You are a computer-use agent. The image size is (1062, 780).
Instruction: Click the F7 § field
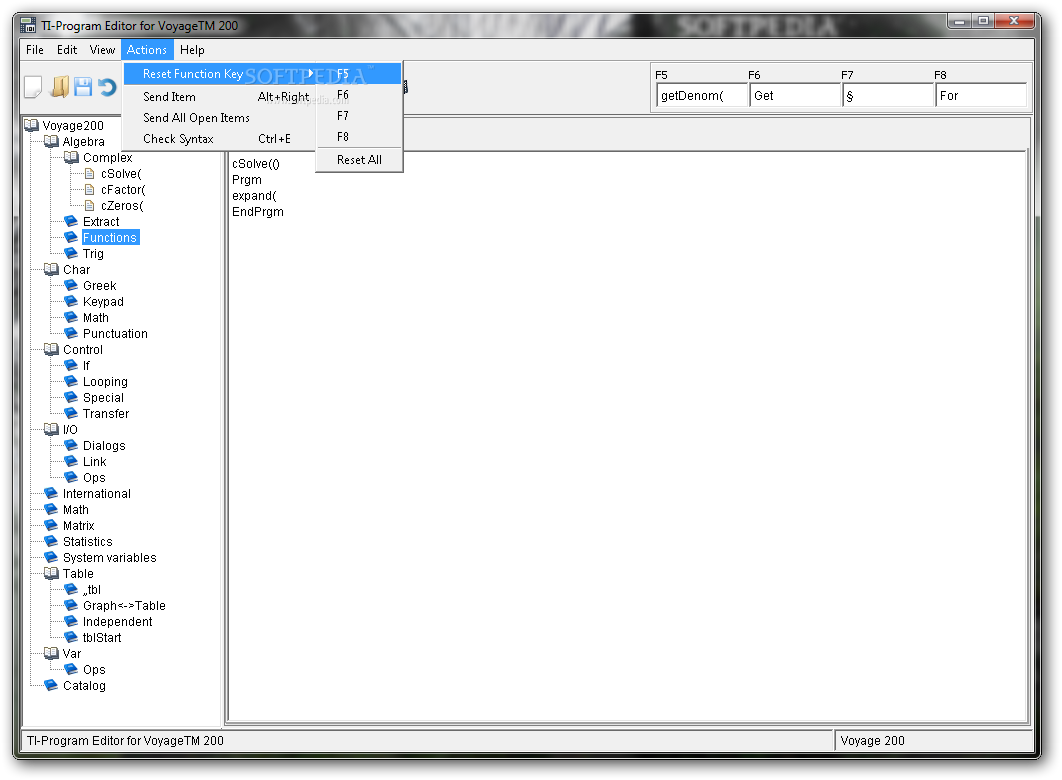[887, 95]
